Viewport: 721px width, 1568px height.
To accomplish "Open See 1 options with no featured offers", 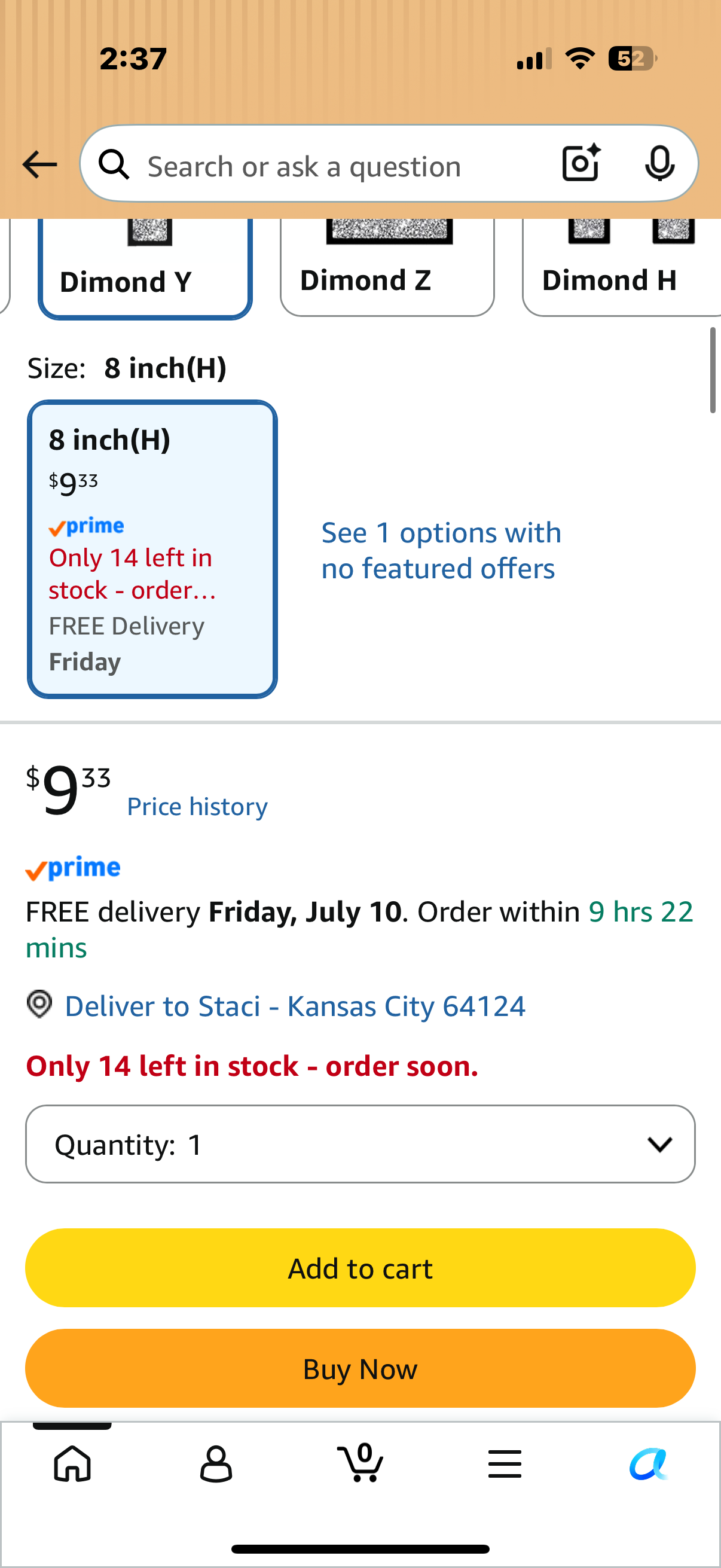I will pyautogui.click(x=441, y=550).
